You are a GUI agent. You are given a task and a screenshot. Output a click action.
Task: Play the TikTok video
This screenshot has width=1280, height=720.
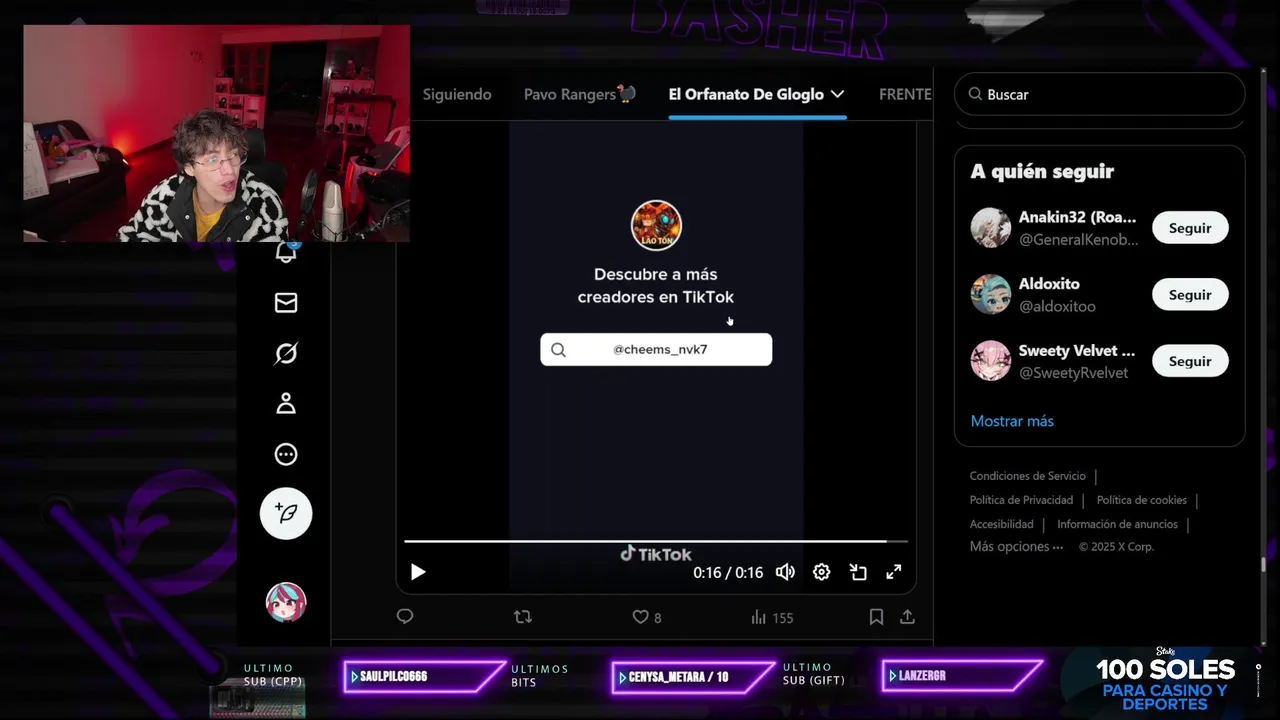[x=418, y=572]
